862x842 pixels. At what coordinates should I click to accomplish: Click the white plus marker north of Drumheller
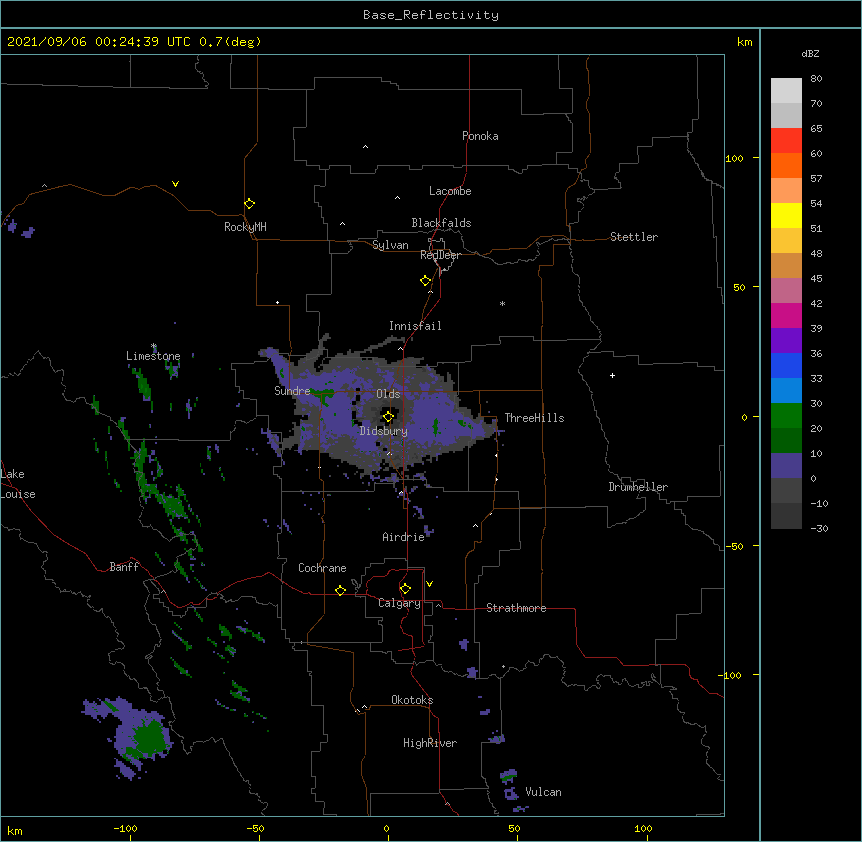(612, 375)
